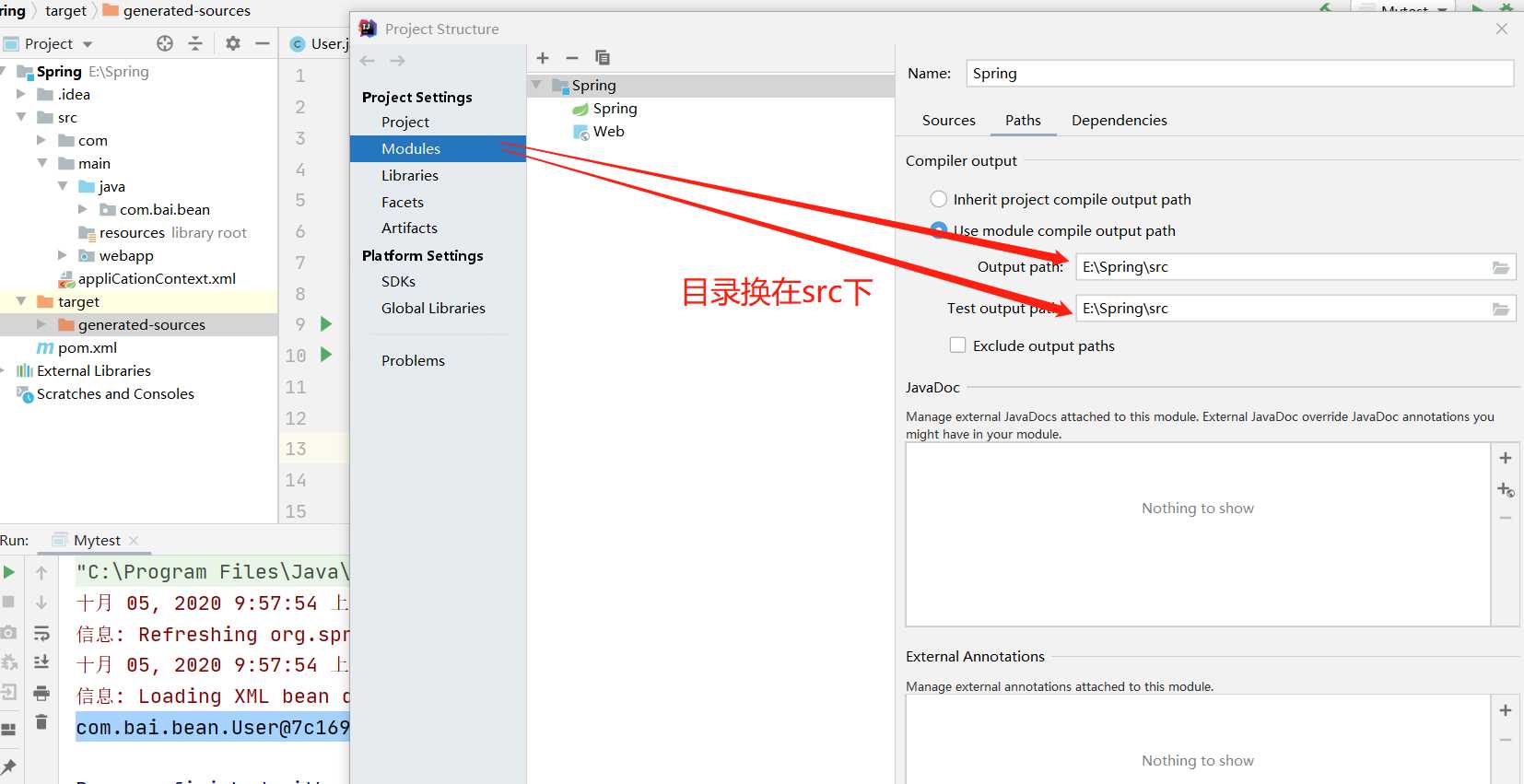The image size is (1524, 784).
Task: Select Use module compile output path
Action: 938,230
